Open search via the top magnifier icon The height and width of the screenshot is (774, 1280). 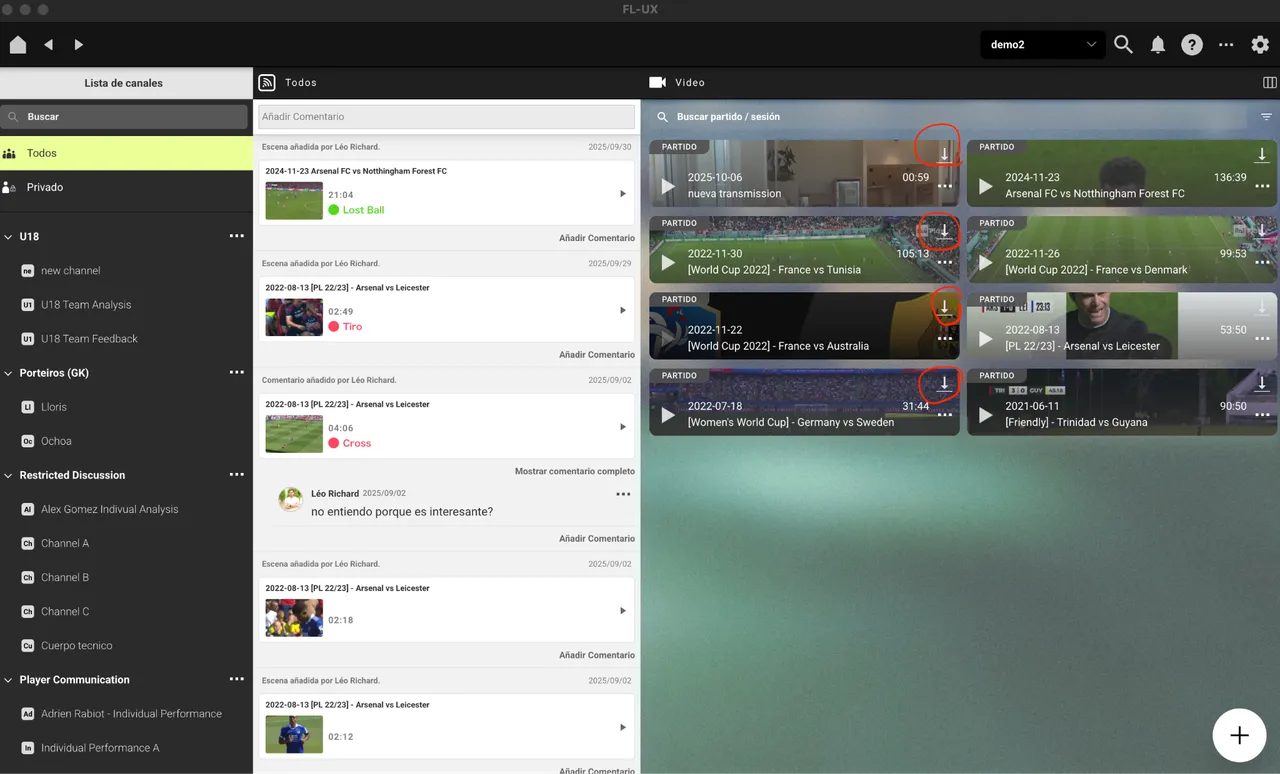(1123, 45)
